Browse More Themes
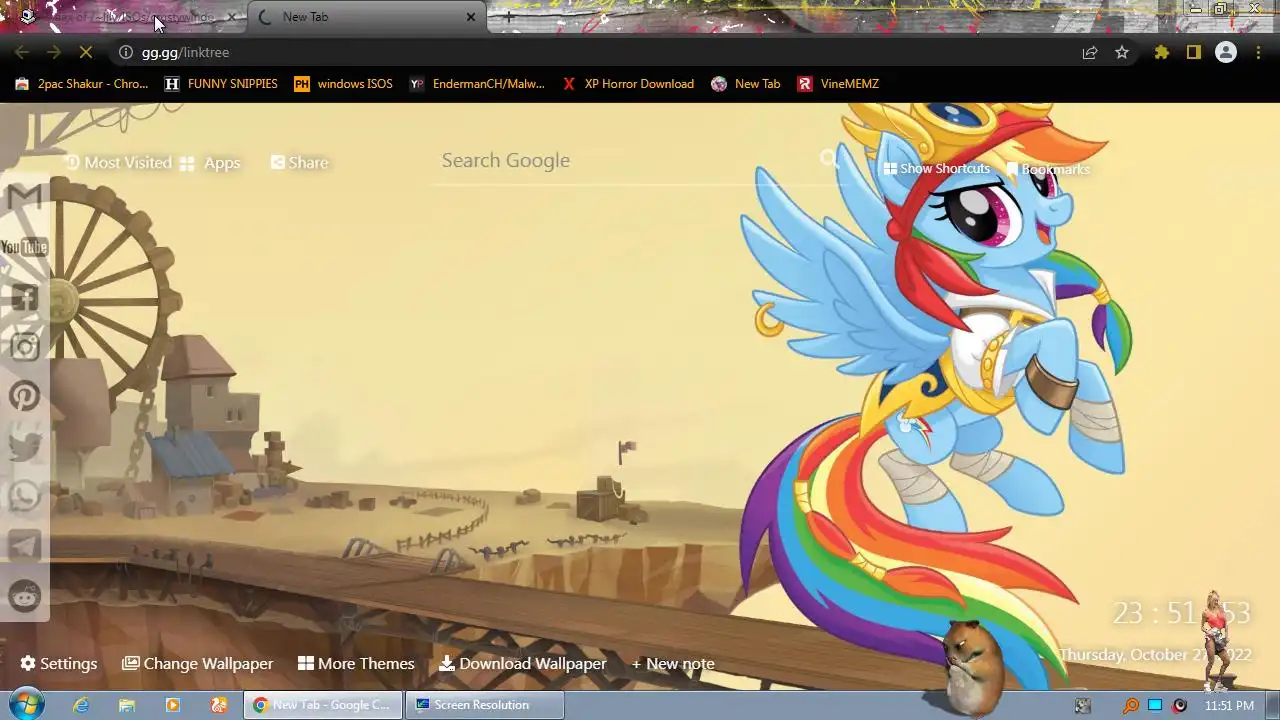Viewport: 1280px width, 720px height. (x=356, y=664)
